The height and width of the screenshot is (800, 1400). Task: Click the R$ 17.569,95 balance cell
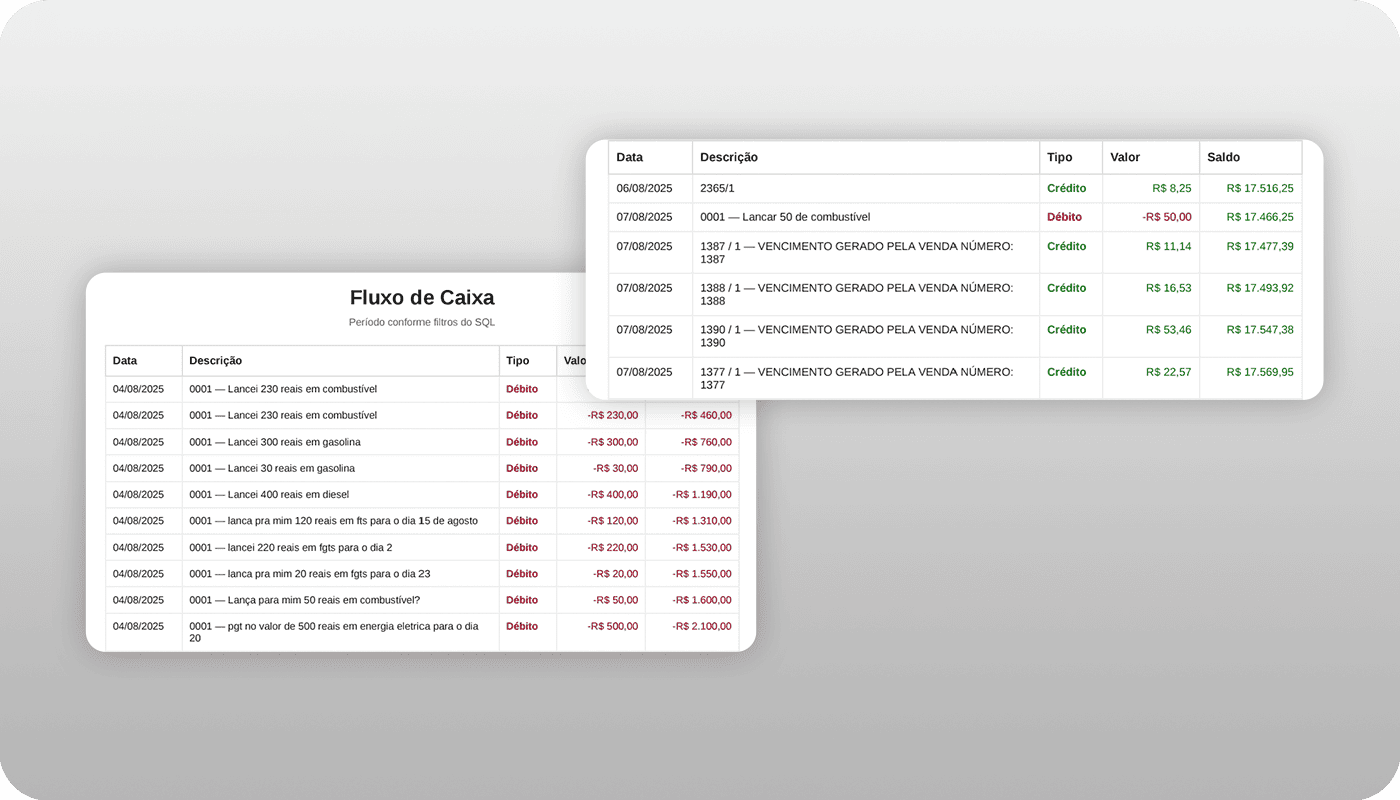[x=1259, y=372]
